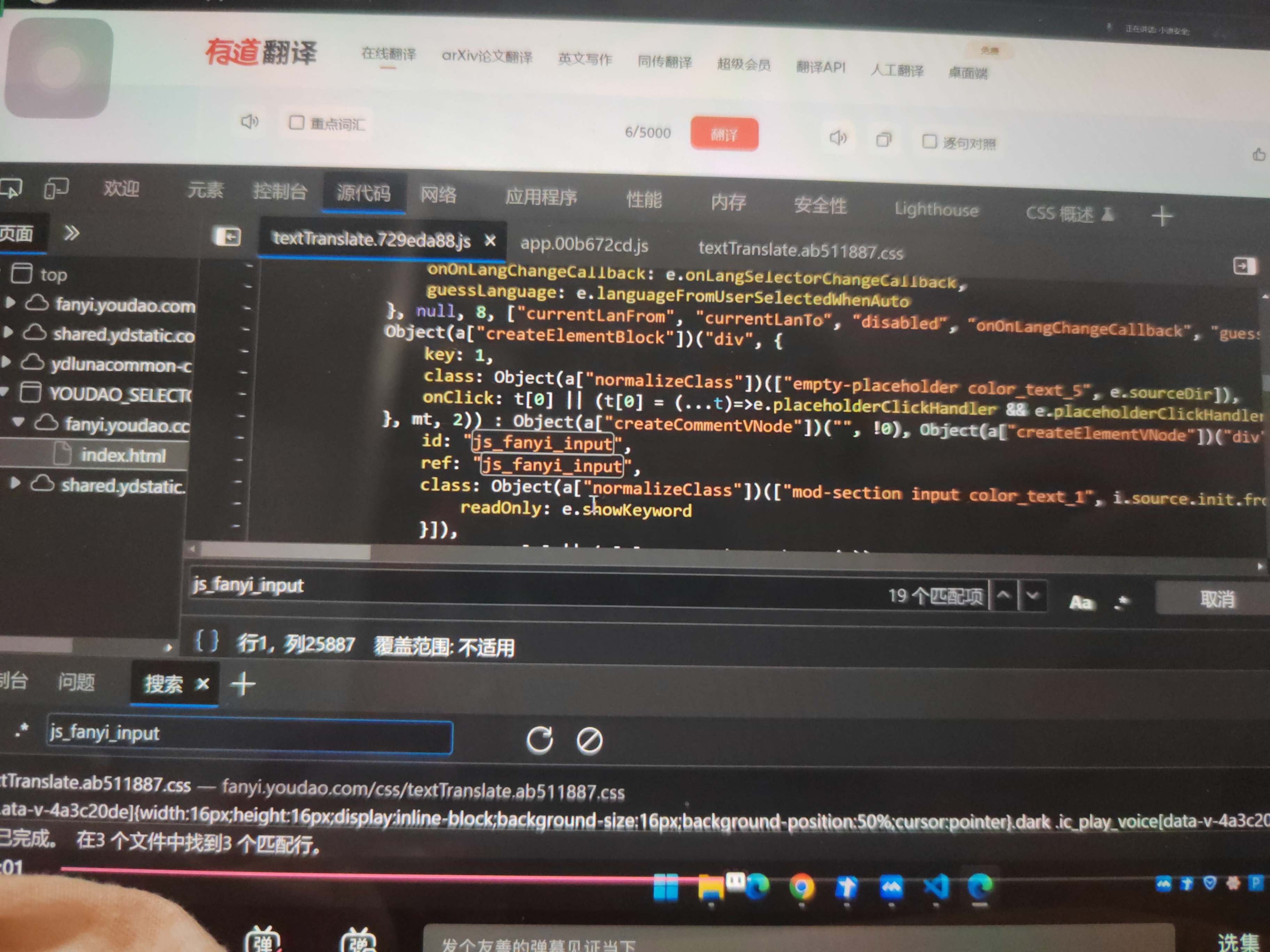The width and height of the screenshot is (1270, 952).
Task: Open Chrome from the taskbar
Action: pyautogui.click(x=801, y=888)
